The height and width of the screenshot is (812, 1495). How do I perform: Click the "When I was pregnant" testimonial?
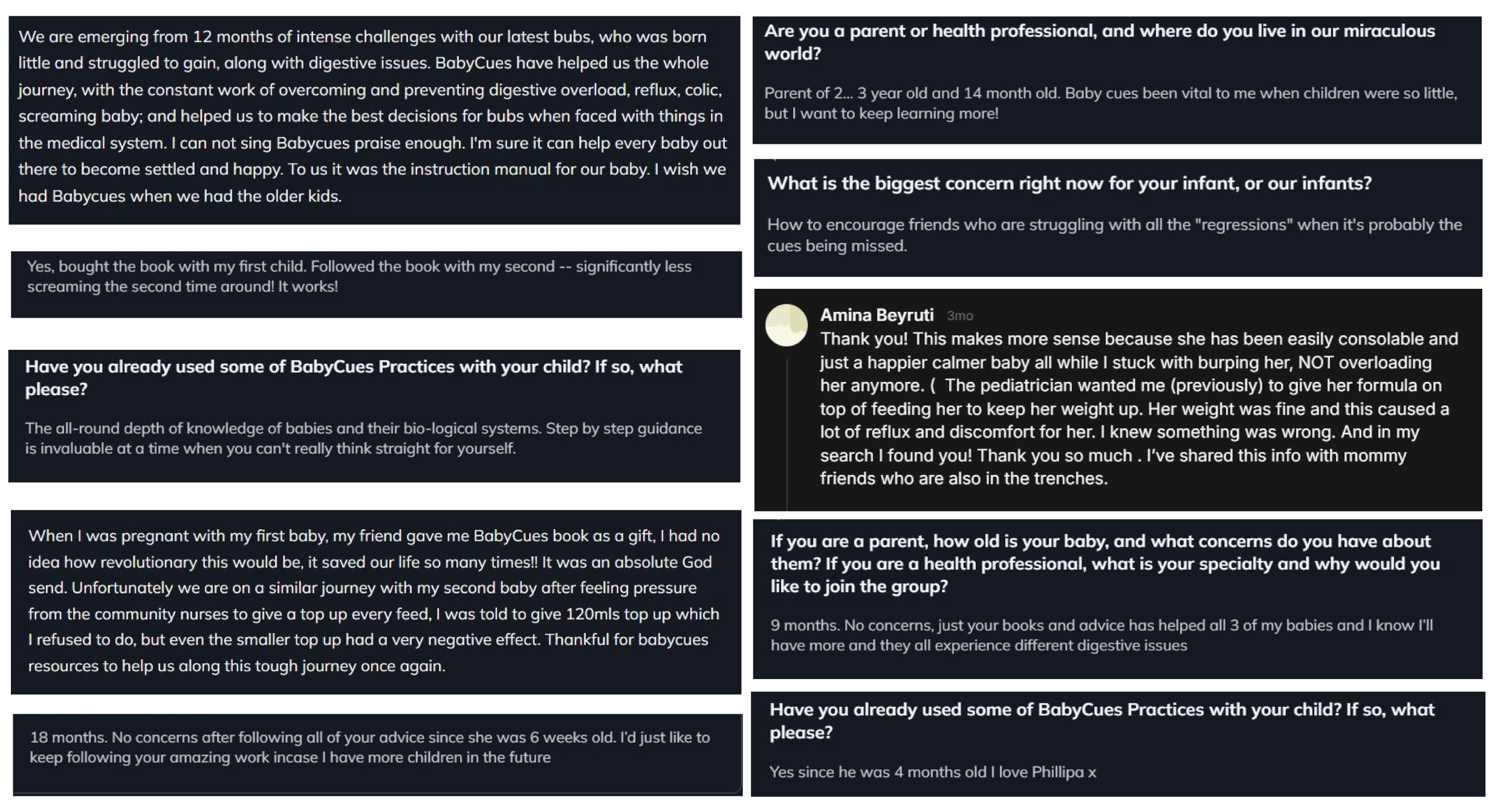pyautogui.click(x=374, y=601)
